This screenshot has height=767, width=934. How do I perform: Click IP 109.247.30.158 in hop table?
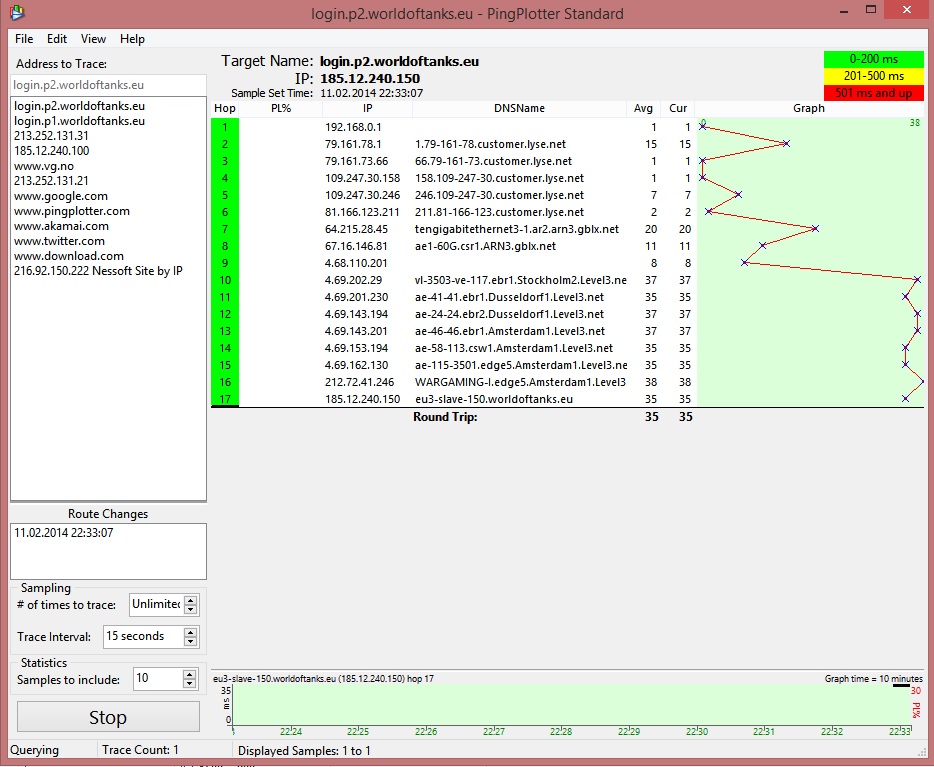363,178
